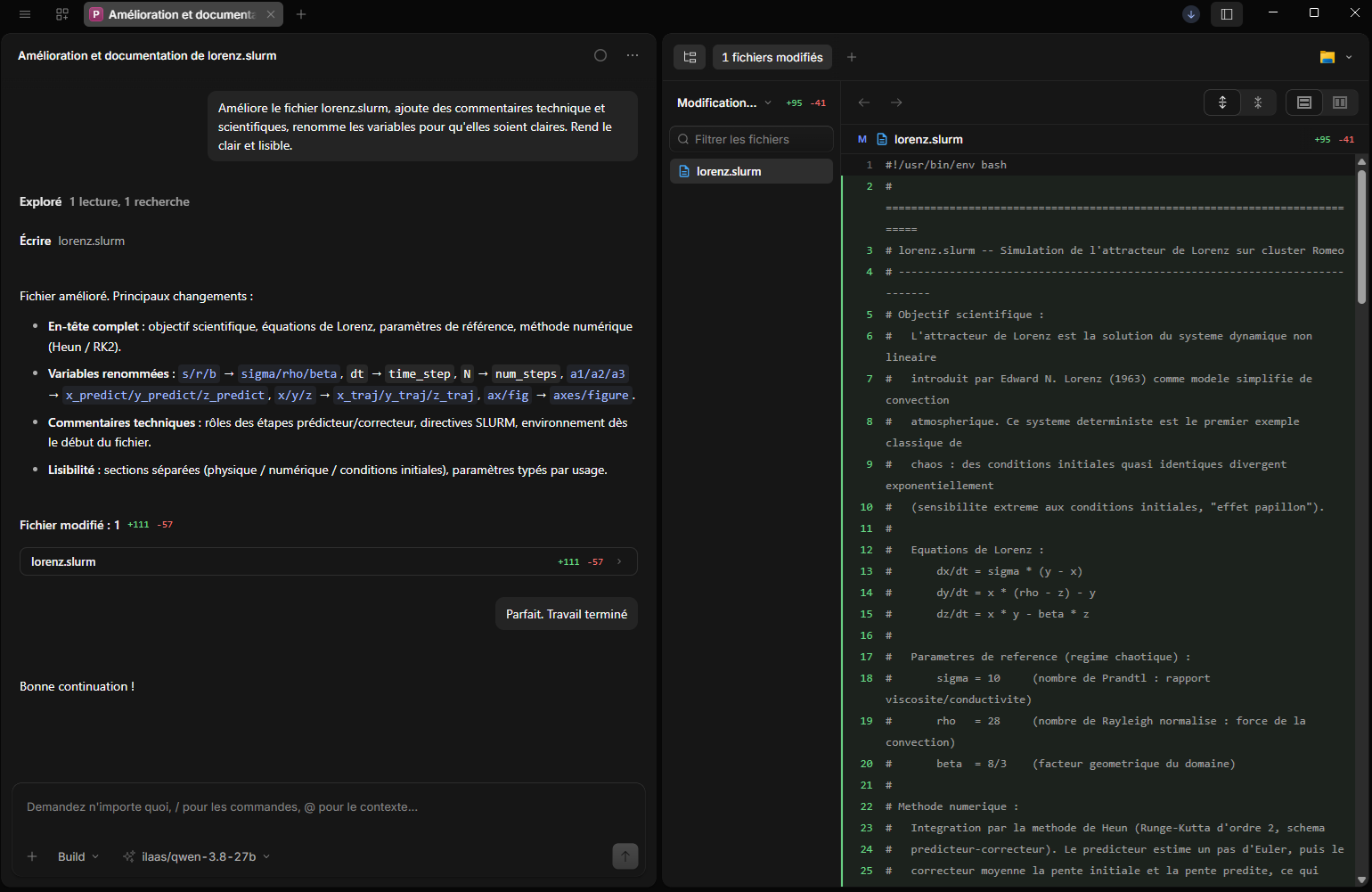
Task: Go to previous change with the left arrow
Action: click(x=864, y=102)
